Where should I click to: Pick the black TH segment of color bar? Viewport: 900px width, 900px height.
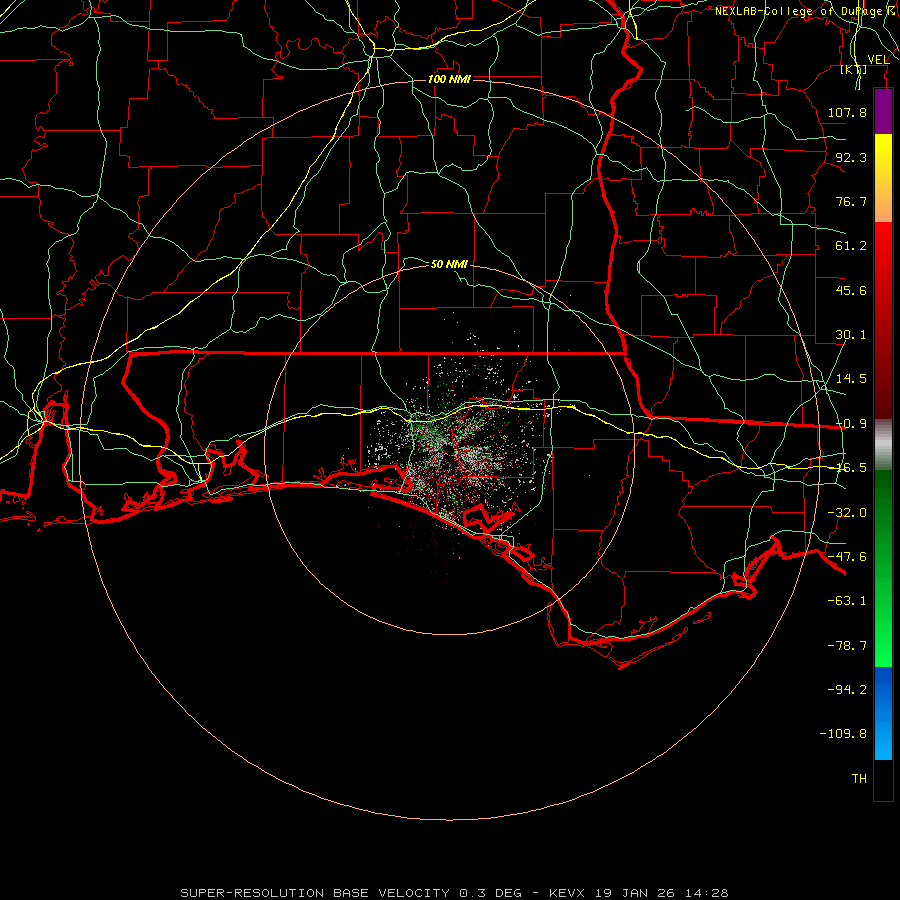[x=883, y=779]
